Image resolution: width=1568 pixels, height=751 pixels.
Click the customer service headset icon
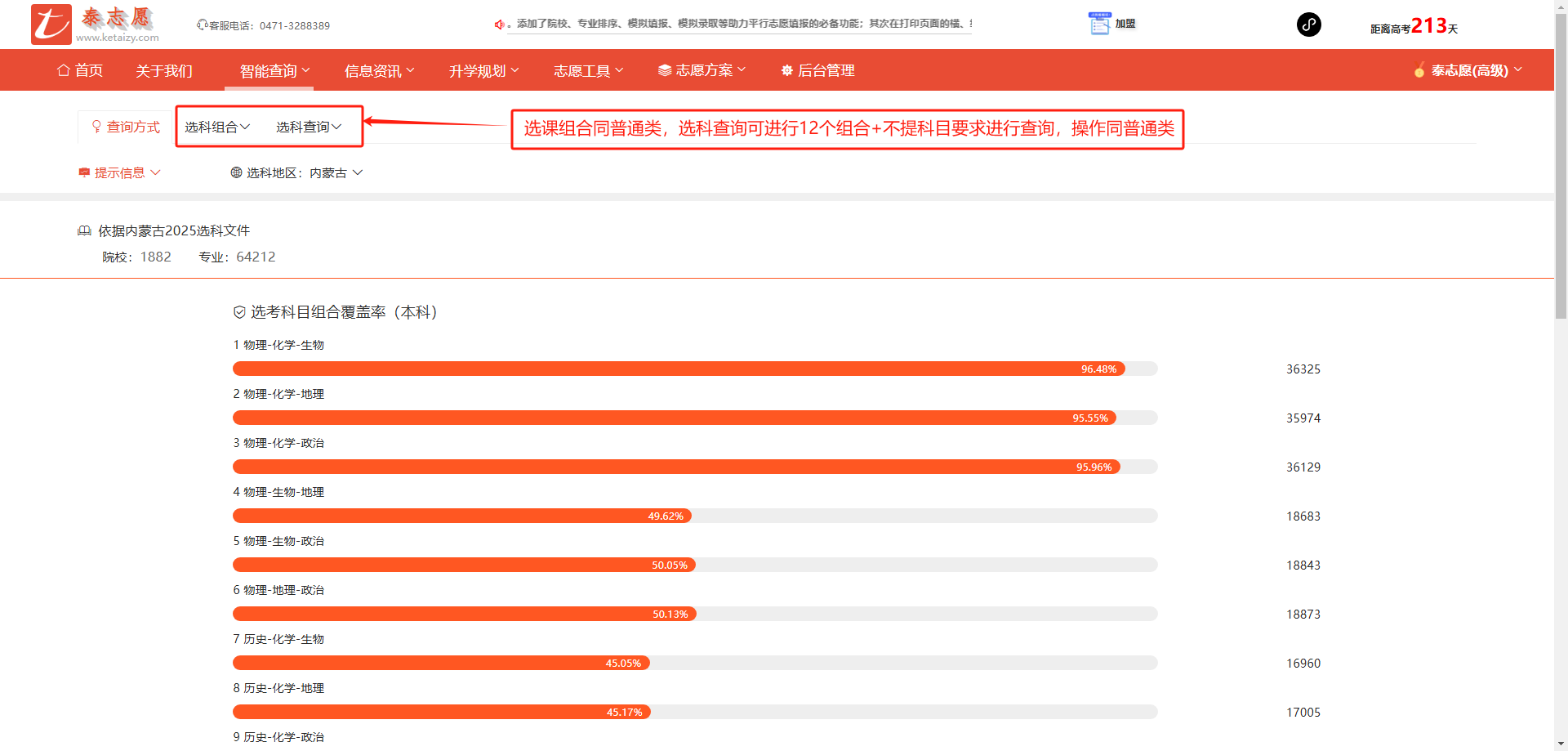[202, 25]
